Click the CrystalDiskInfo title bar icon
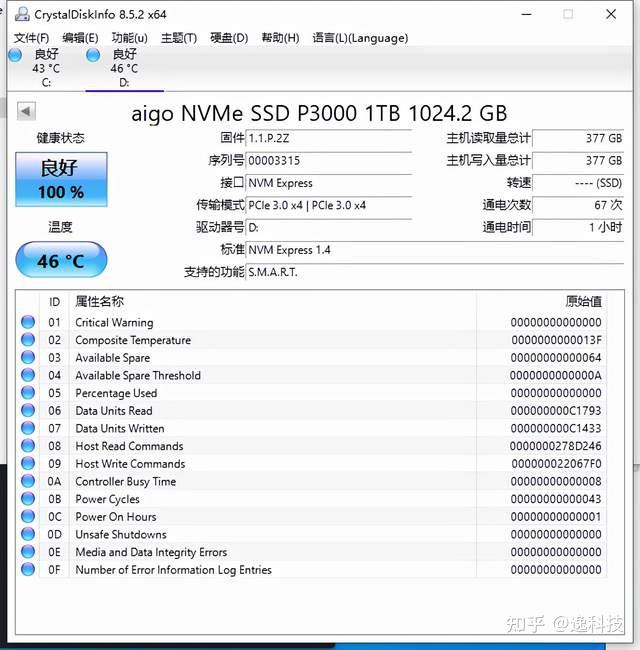 (x=22, y=14)
